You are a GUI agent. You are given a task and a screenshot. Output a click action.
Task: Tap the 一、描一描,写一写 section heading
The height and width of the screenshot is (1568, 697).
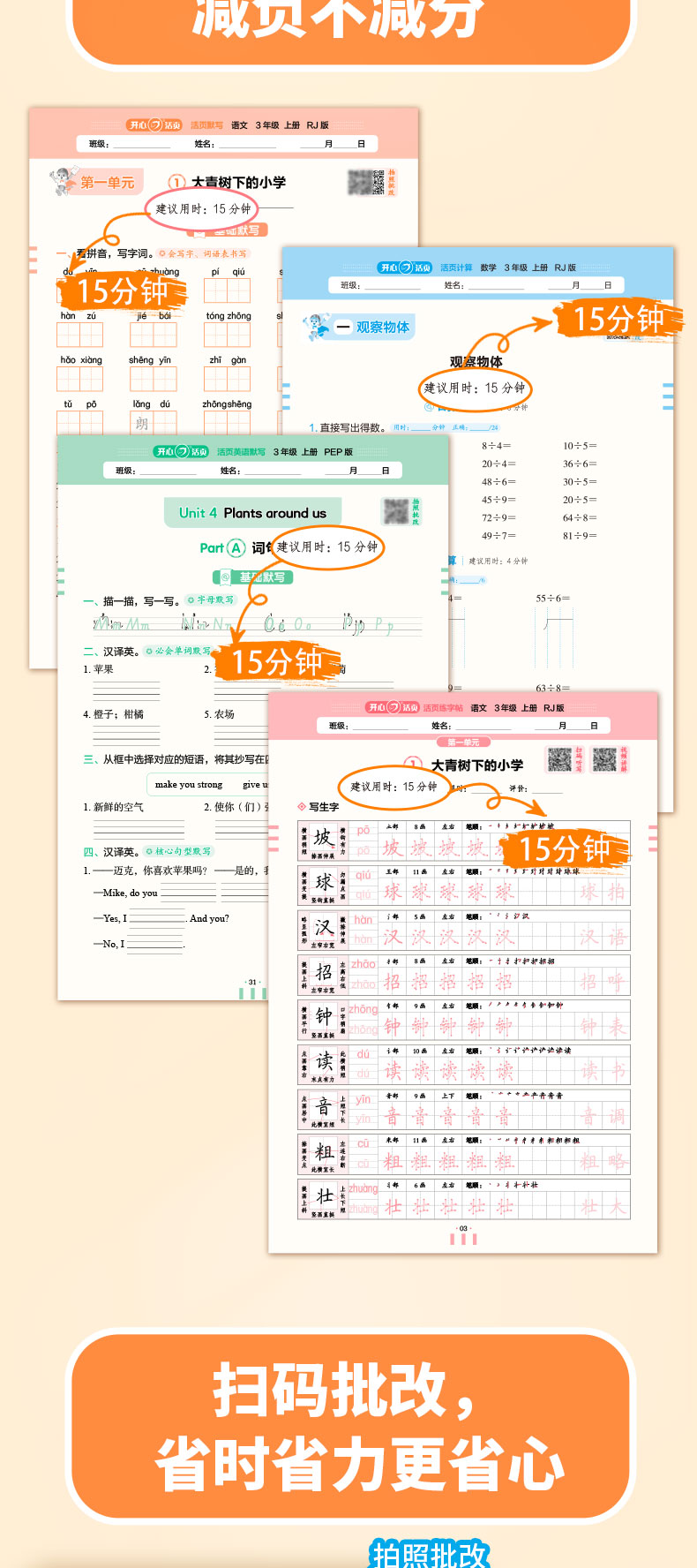(132, 601)
